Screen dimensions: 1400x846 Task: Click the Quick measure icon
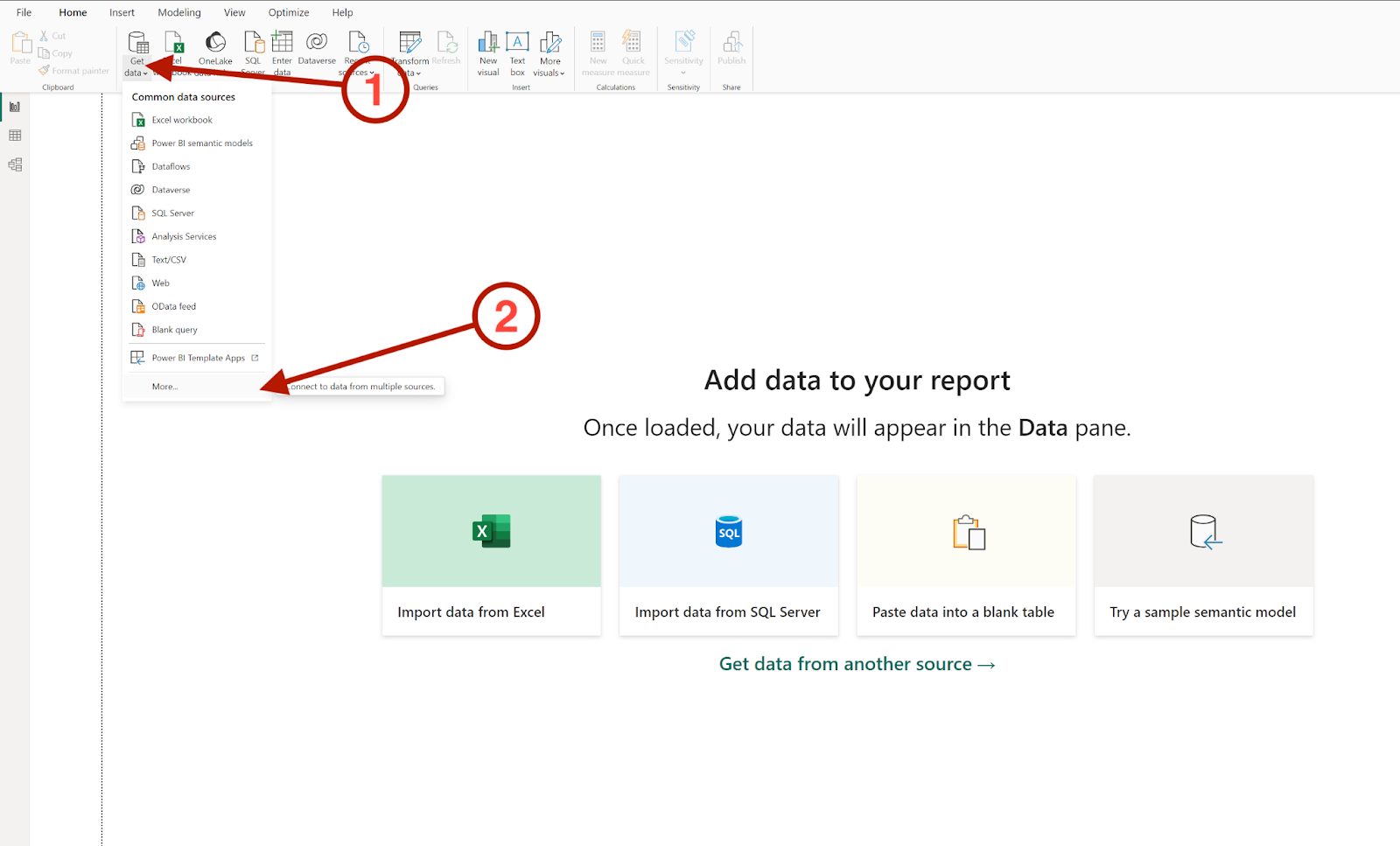click(633, 42)
